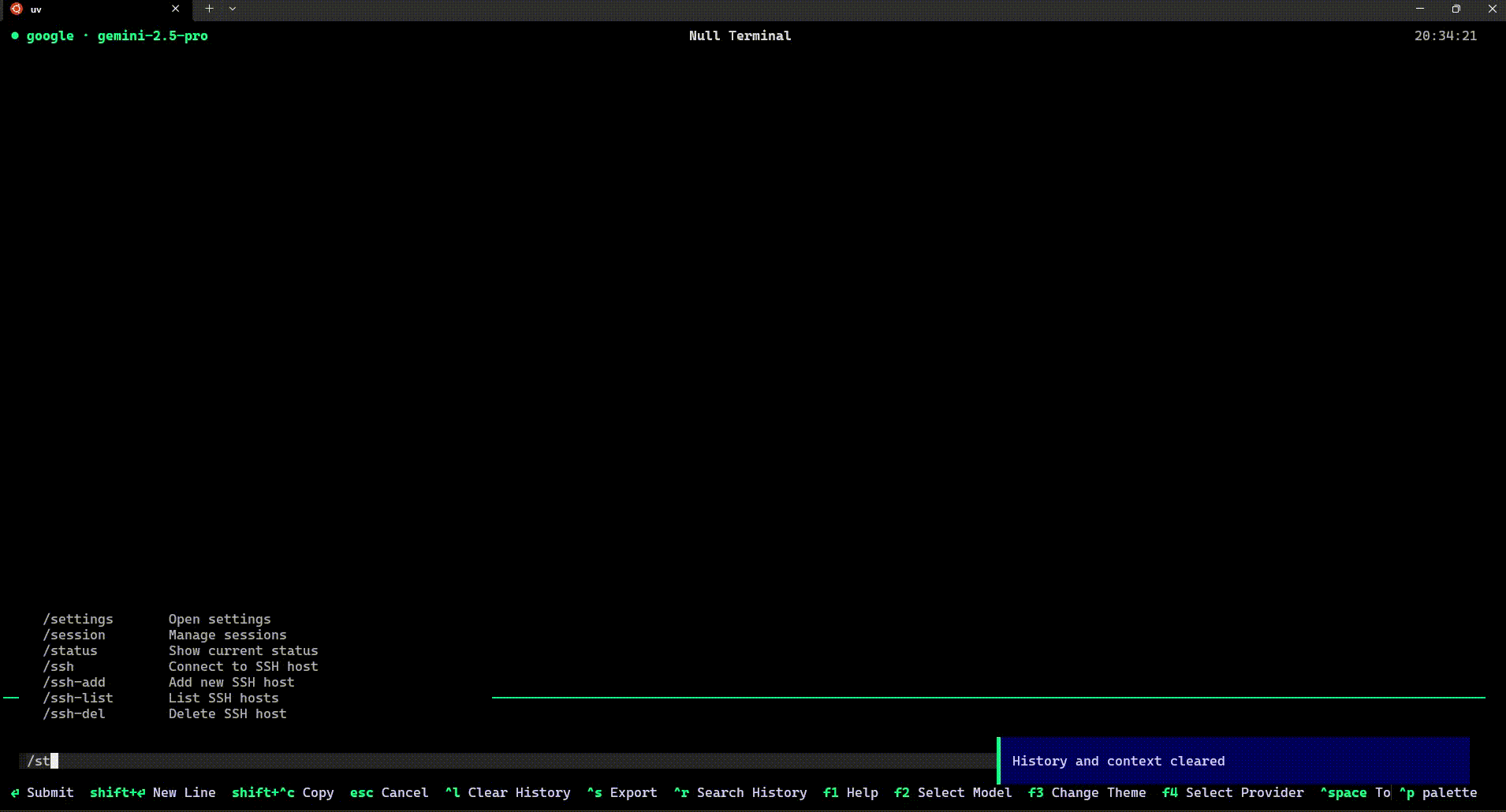Click the Connect to SSH host description

click(243, 666)
